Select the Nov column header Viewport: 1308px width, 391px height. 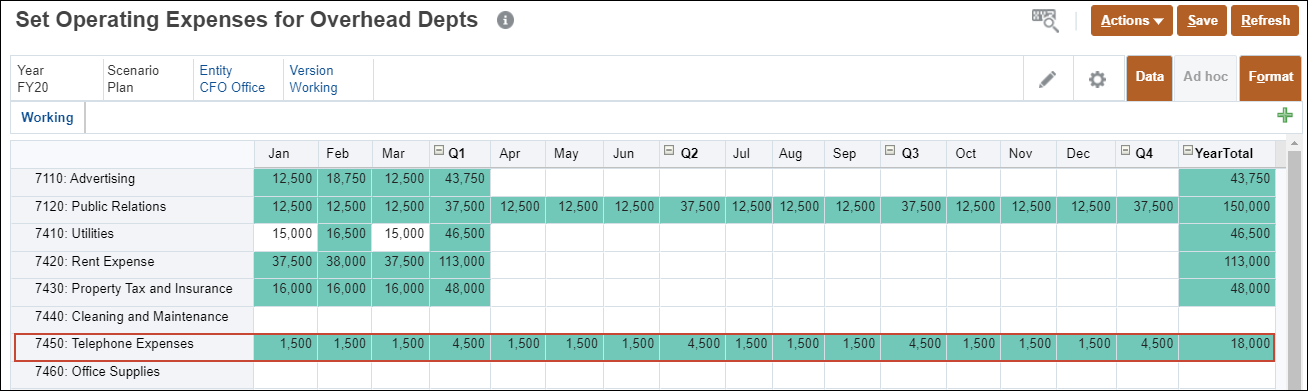(x=1029, y=154)
